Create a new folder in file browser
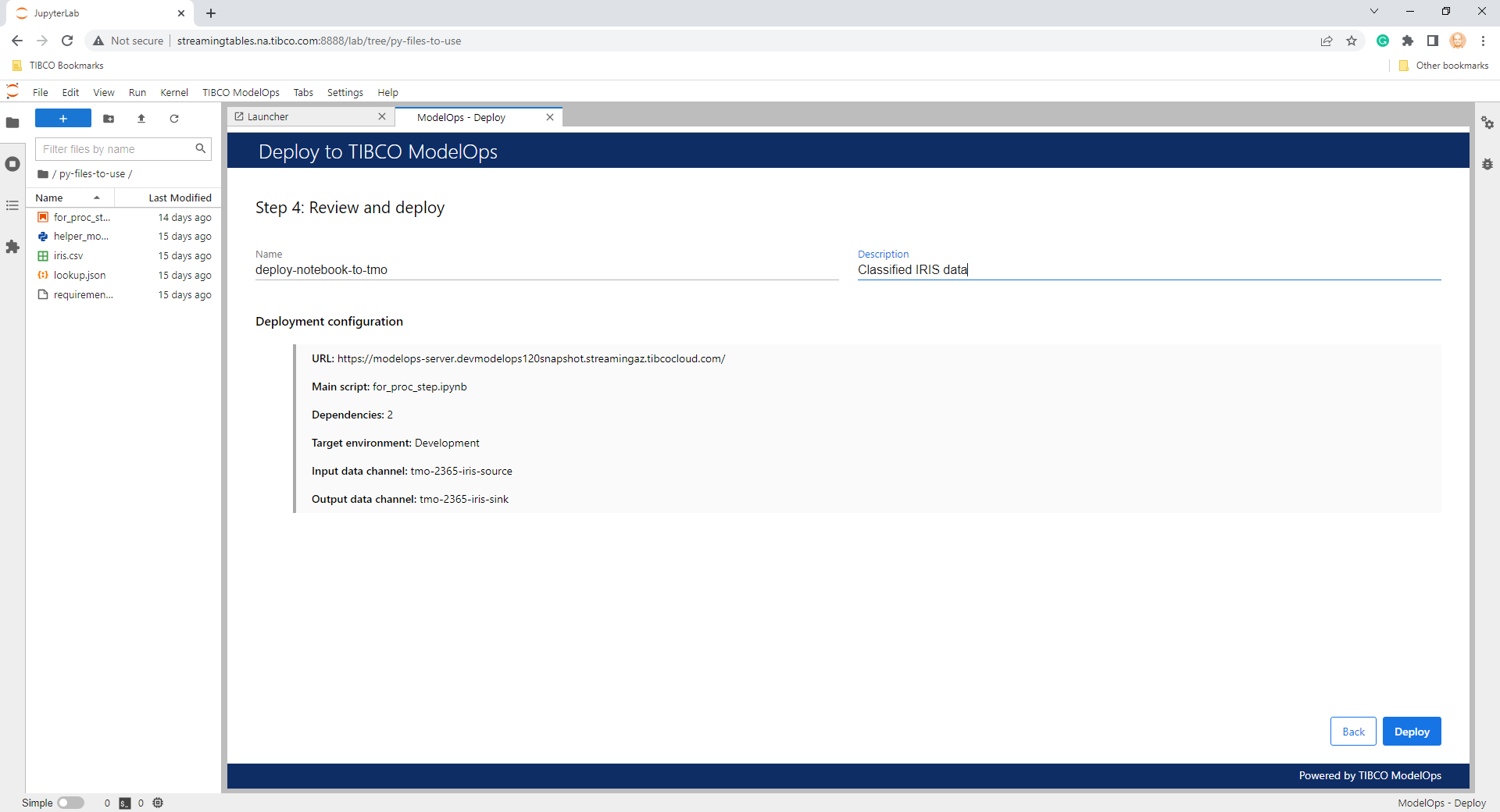1500x812 pixels. tap(109, 119)
